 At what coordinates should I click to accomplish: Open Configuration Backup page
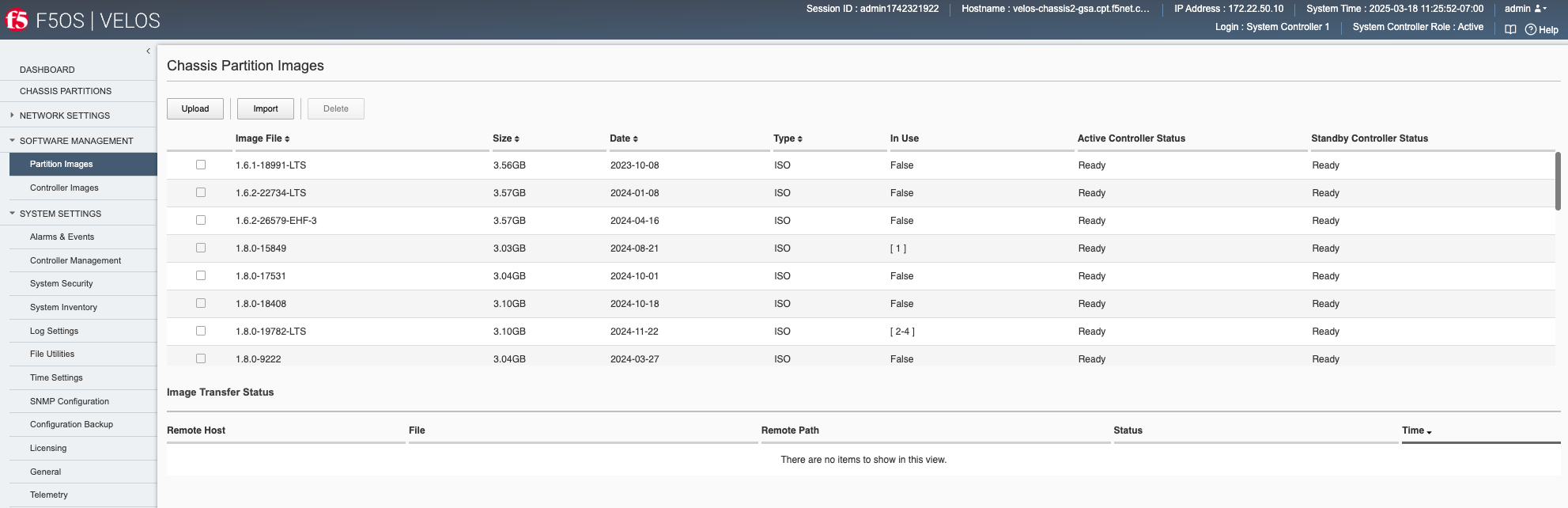pyautogui.click(x=71, y=424)
